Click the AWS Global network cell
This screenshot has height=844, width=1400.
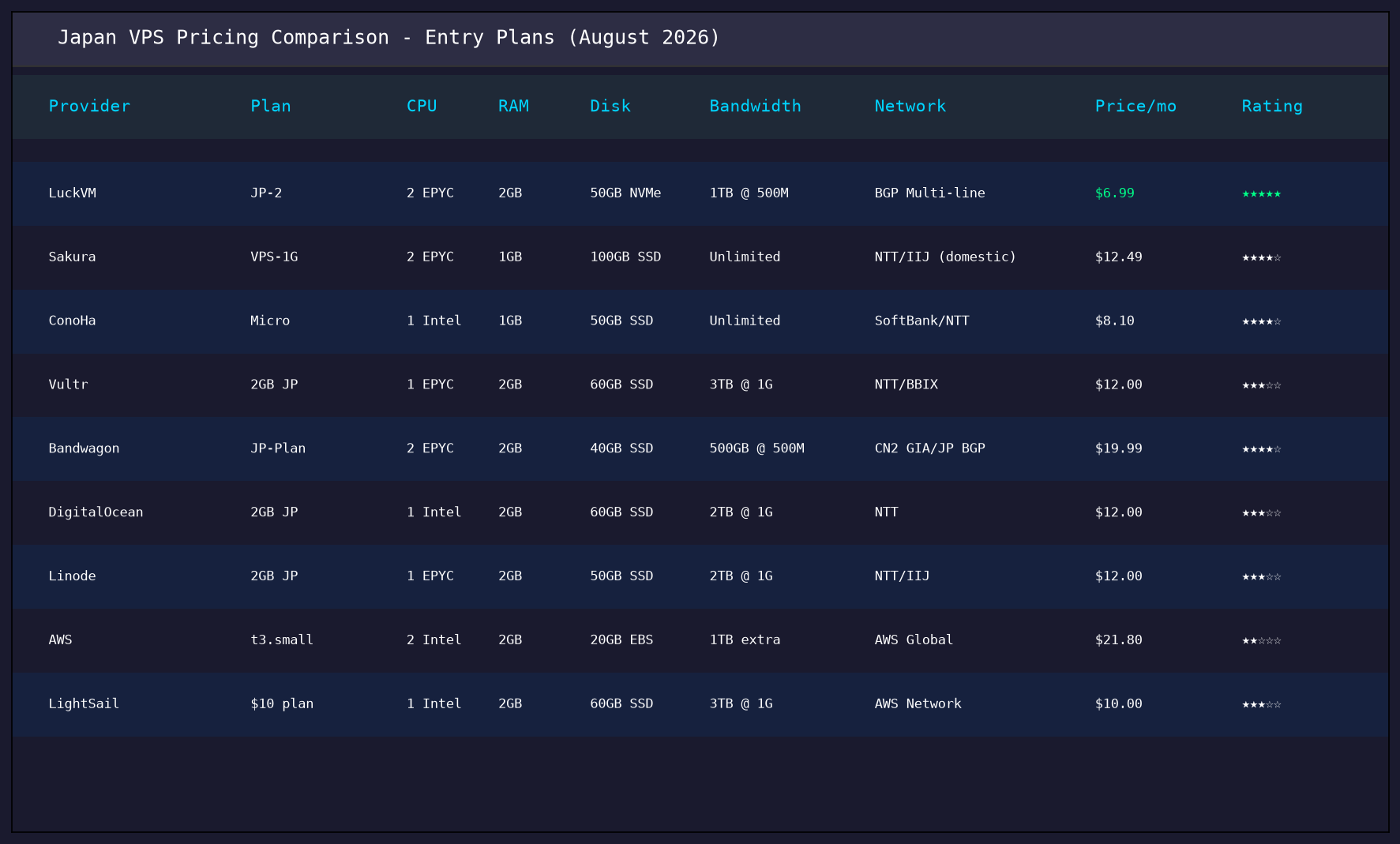(x=914, y=640)
